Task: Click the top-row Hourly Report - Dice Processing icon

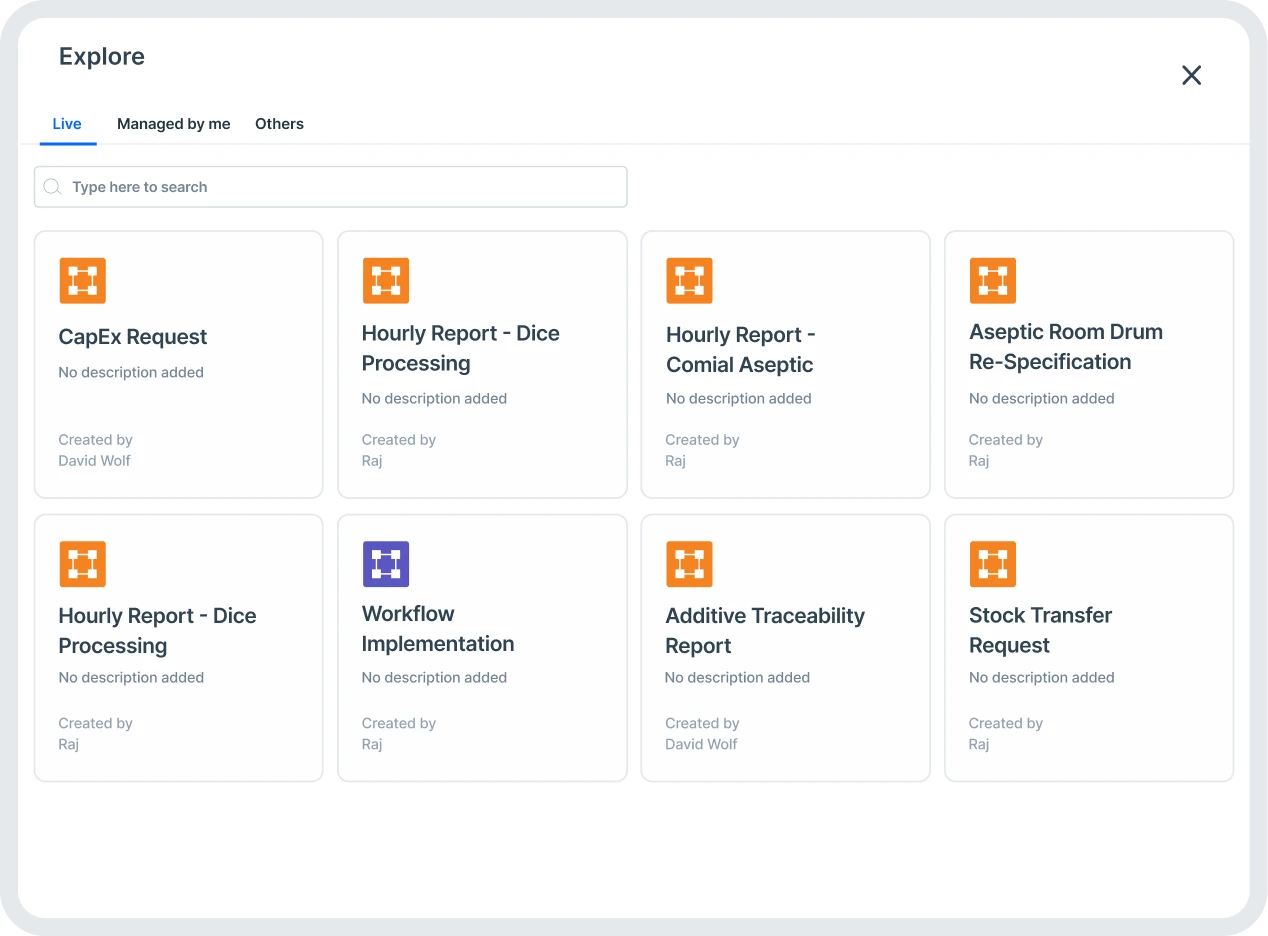Action: pyautogui.click(x=386, y=281)
